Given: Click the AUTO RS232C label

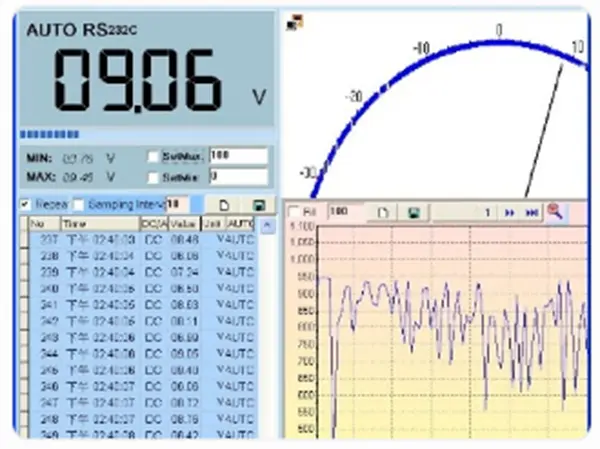Looking at the screenshot, I should coord(82,30).
